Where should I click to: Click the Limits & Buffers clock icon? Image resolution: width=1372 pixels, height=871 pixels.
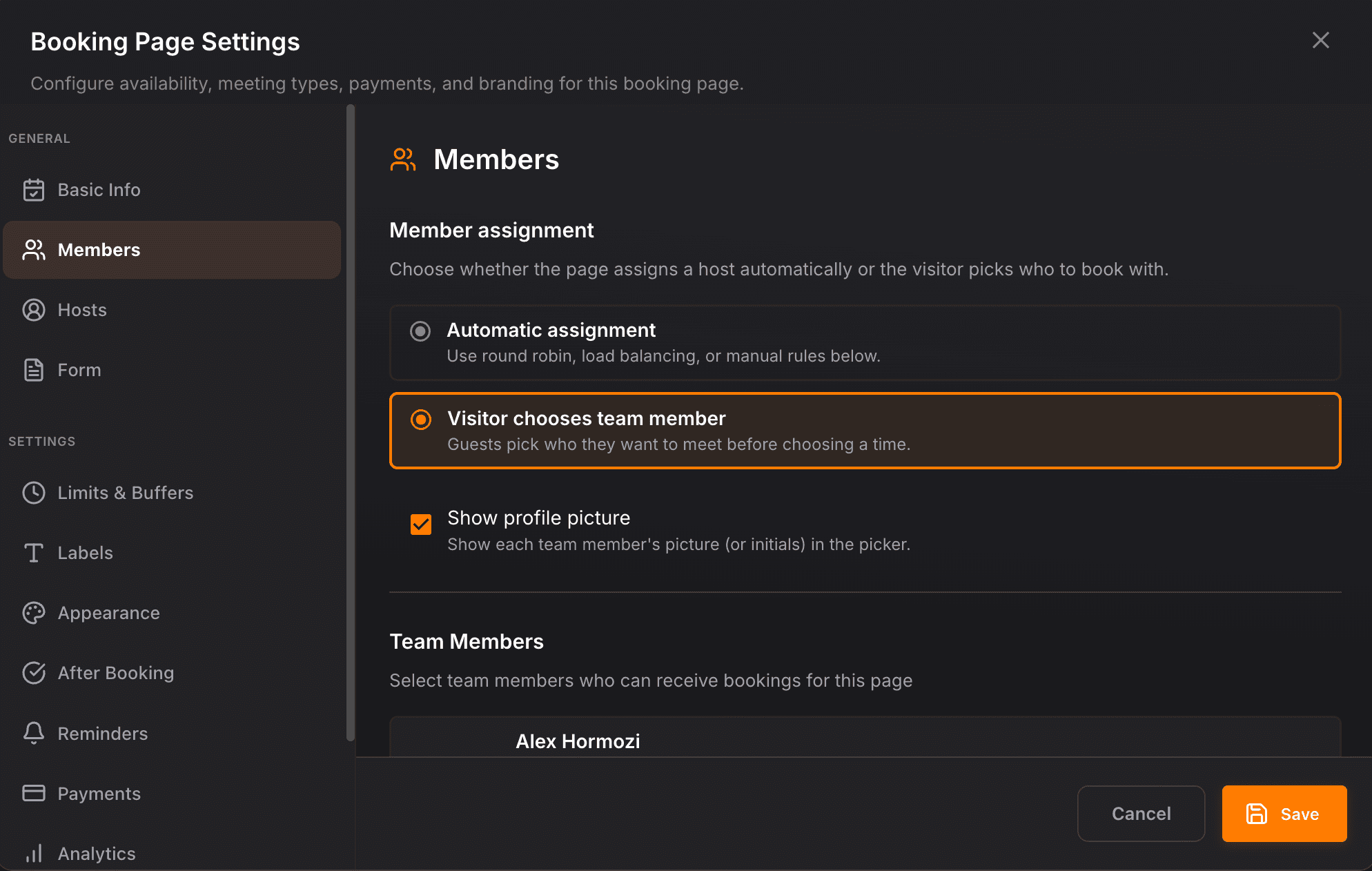click(x=33, y=493)
